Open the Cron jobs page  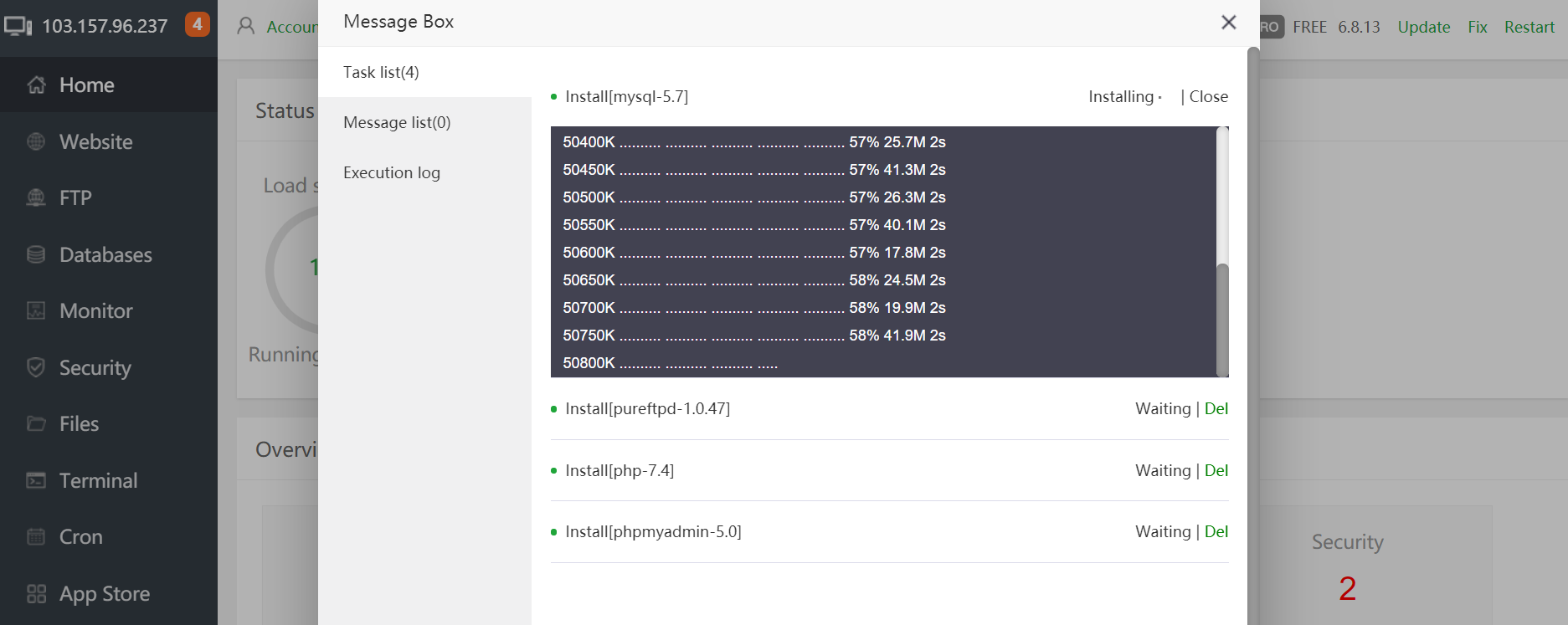click(109, 536)
